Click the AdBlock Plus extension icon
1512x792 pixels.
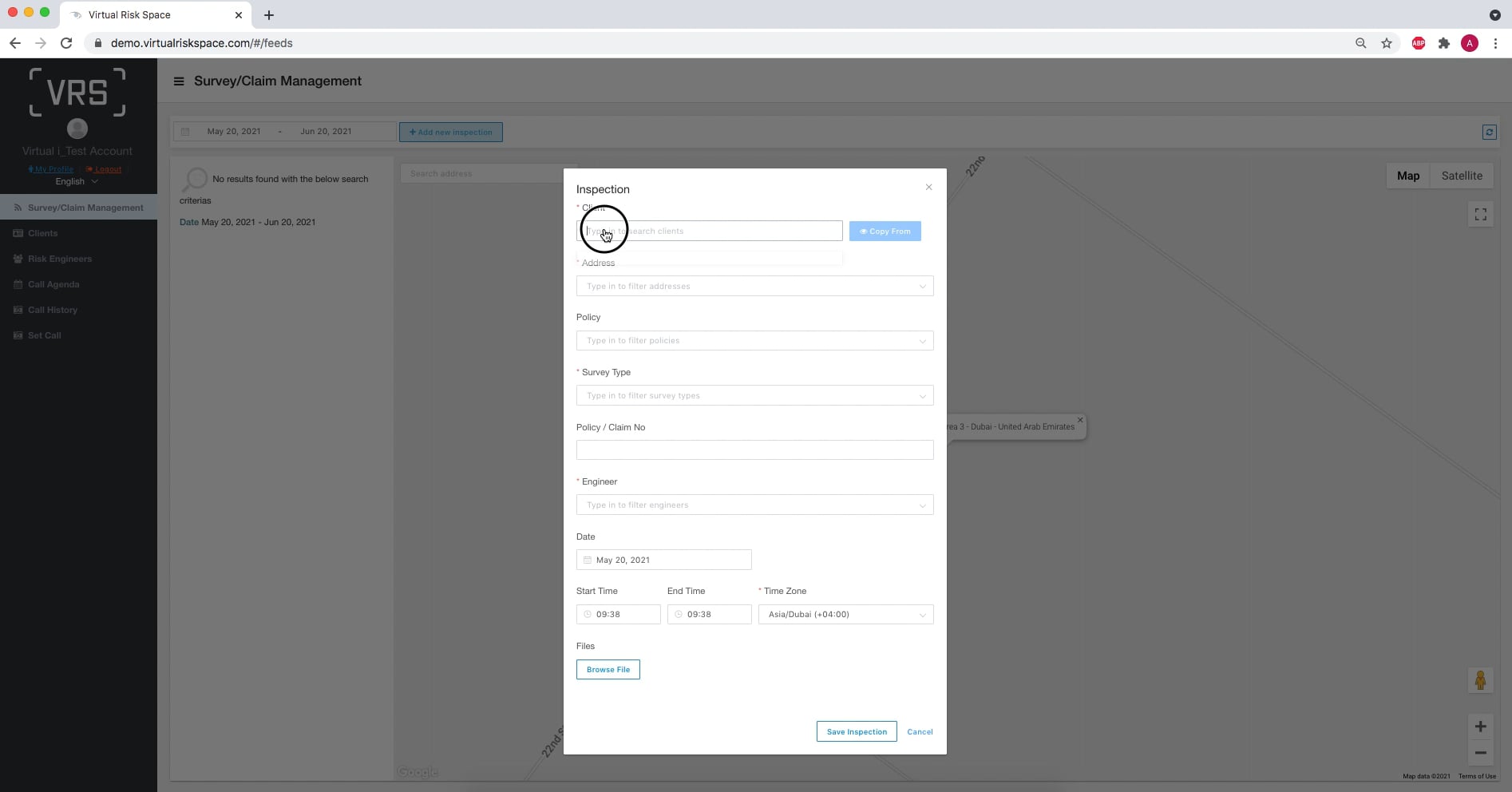tap(1419, 43)
